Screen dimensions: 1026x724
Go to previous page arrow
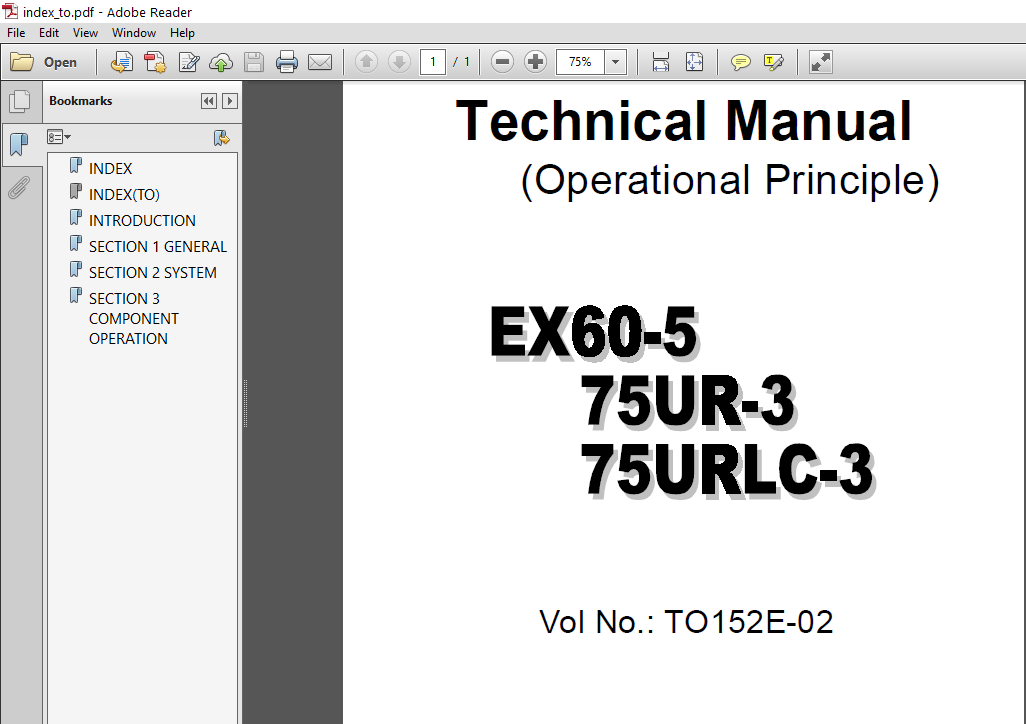(x=366, y=62)
